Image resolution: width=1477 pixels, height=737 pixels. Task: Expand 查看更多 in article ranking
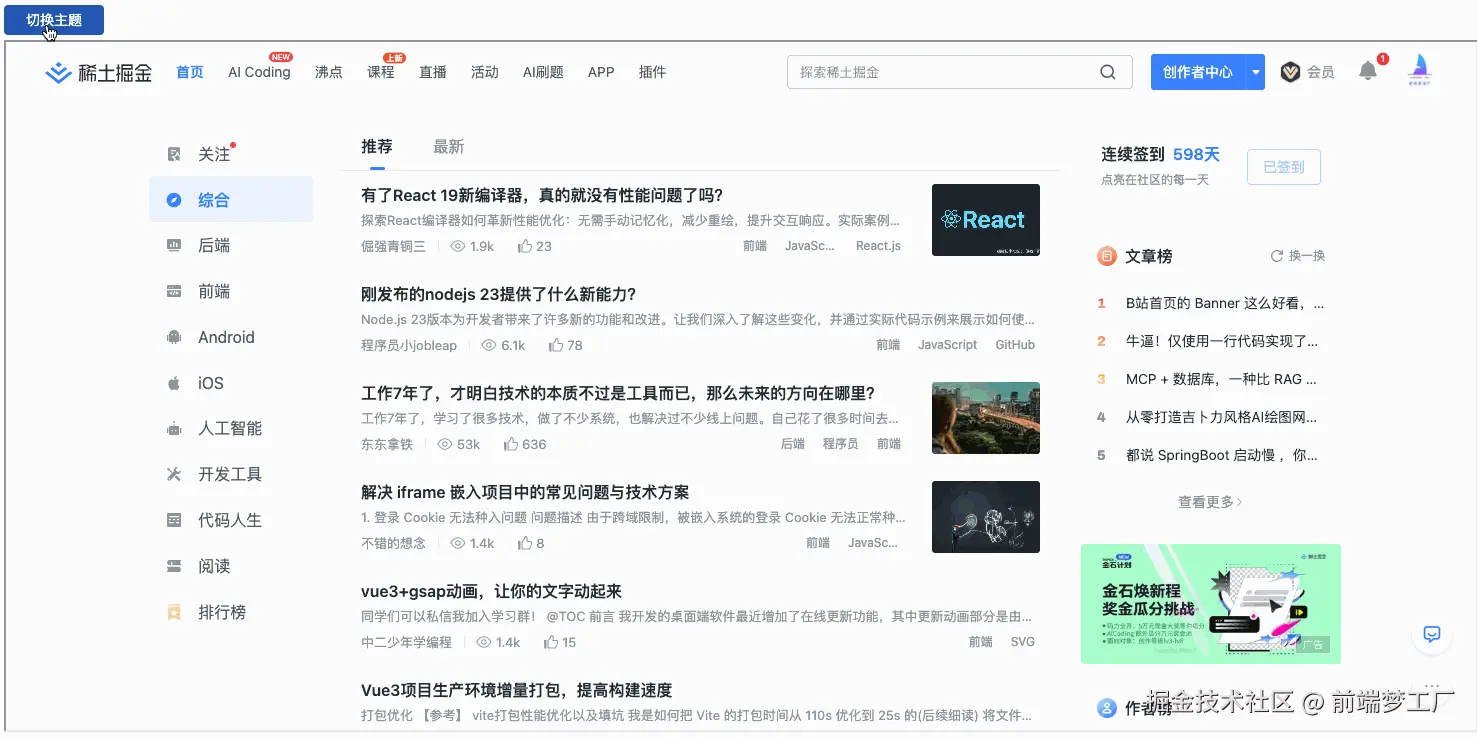1210,502
